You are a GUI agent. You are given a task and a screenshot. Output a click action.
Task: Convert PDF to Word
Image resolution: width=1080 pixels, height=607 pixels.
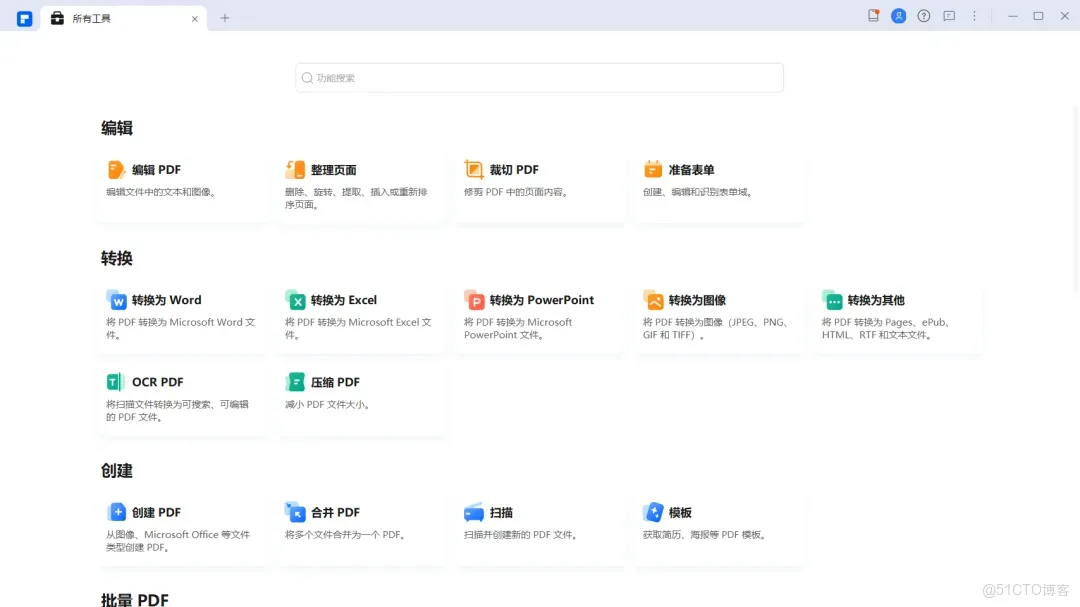click(x=166, y=299)
